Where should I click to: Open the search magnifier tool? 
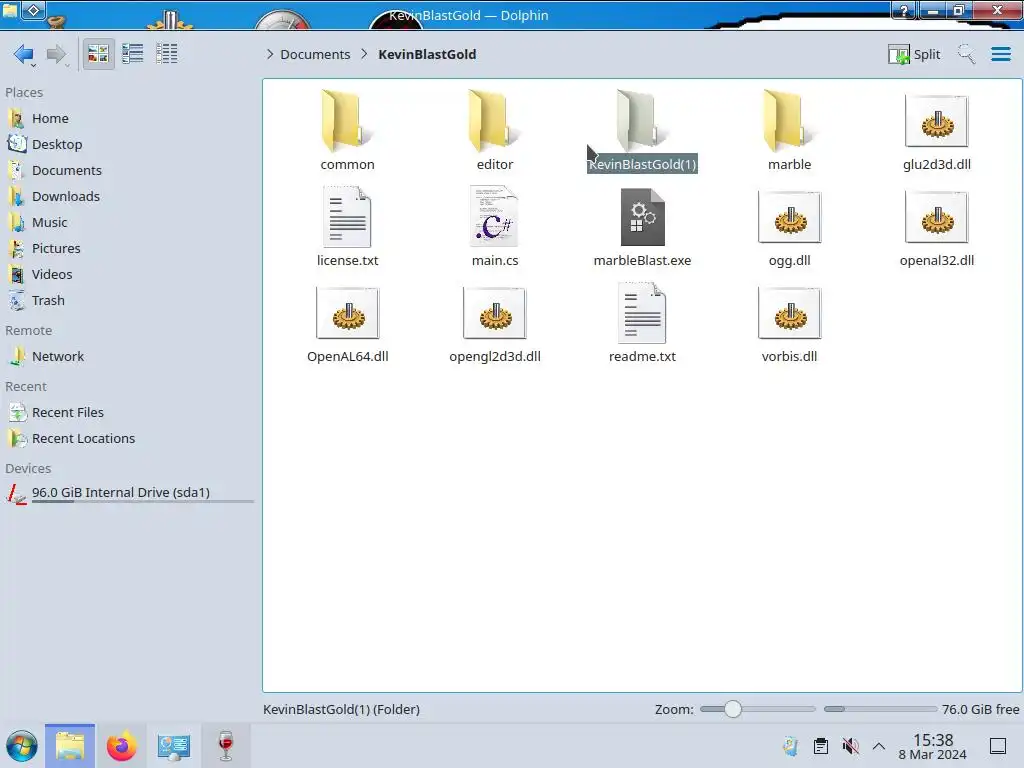966,54
